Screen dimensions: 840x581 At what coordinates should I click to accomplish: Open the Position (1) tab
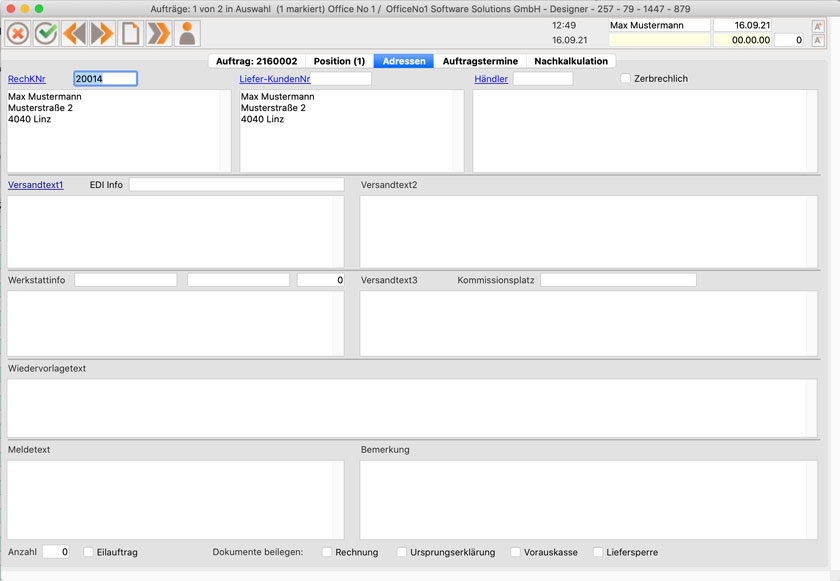(x=339, y=61)
